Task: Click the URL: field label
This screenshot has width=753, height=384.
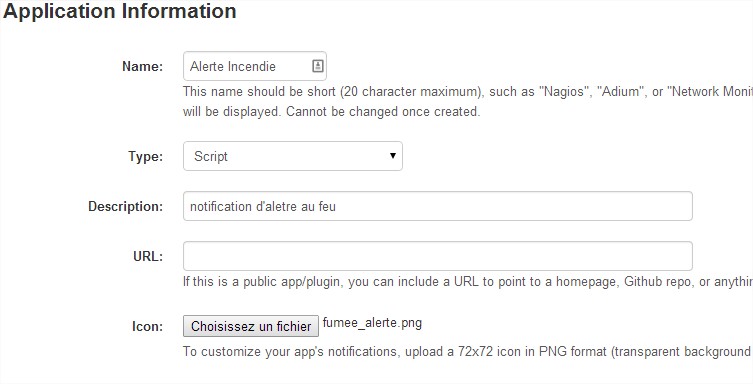Action: click(148, 256)
